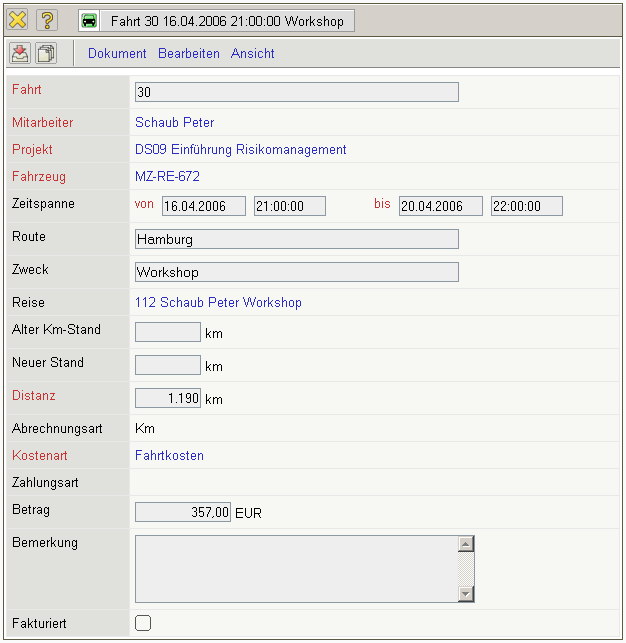The height and width of the screenshot is (643, 626).
Task: Click the end time field 22:00:00
Action: click(527, 206)
